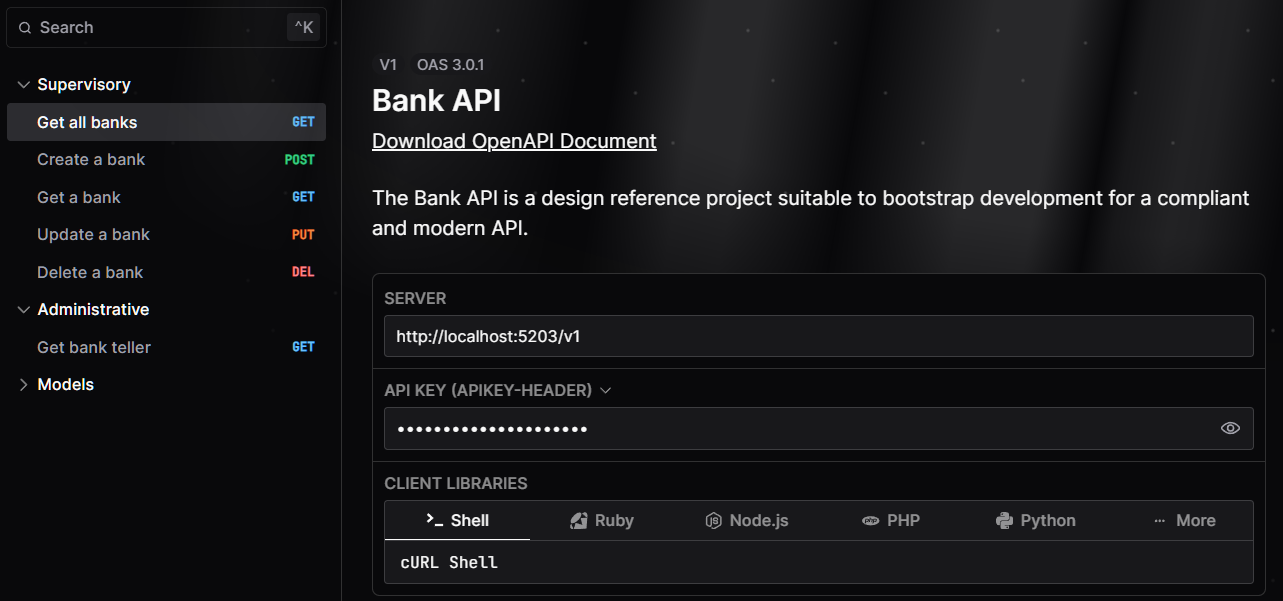Switch to the Node.js tab
This screenshot has width=1283, height=601.
point(746,520)
